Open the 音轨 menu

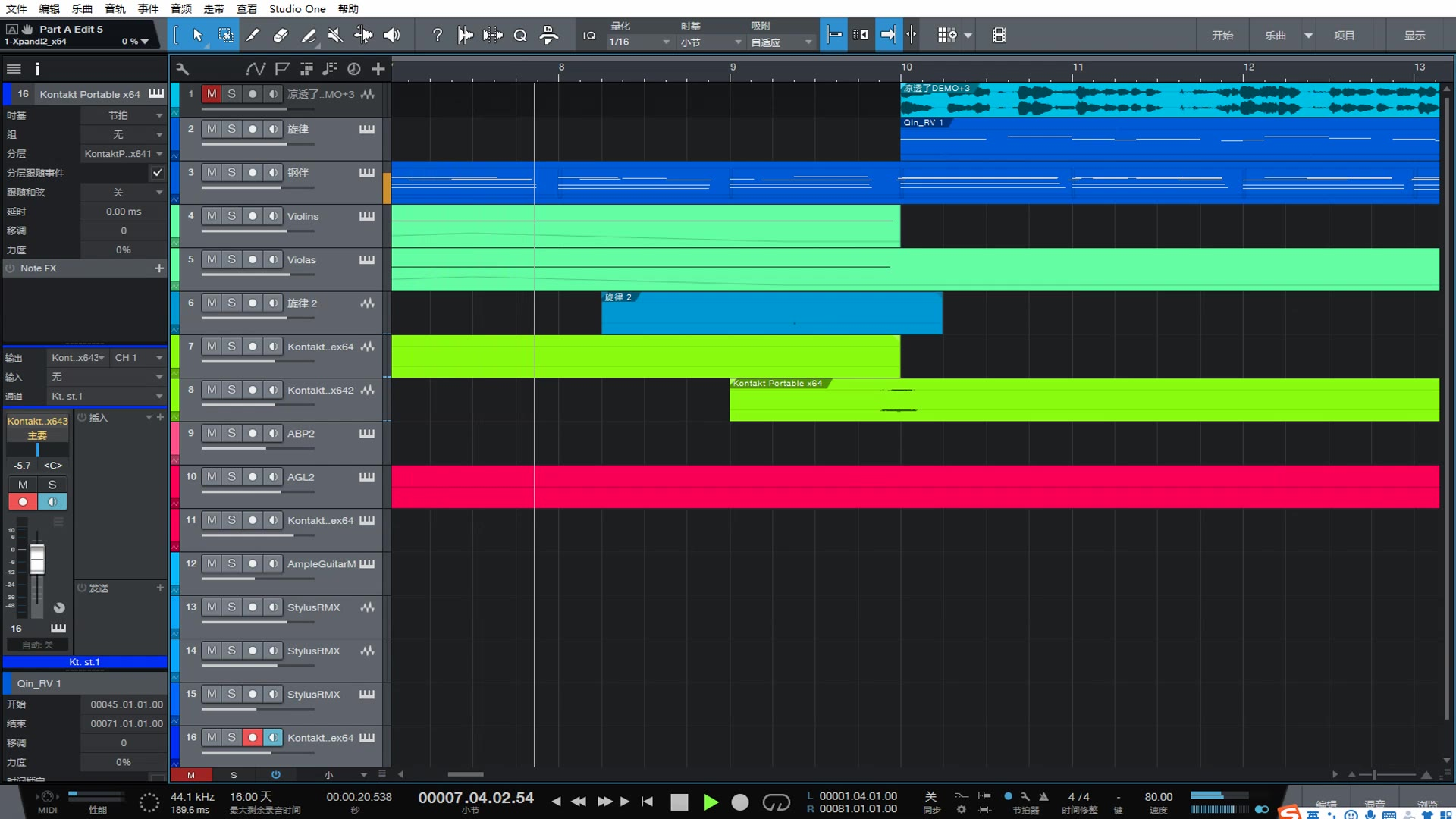[x=115, y=8]
